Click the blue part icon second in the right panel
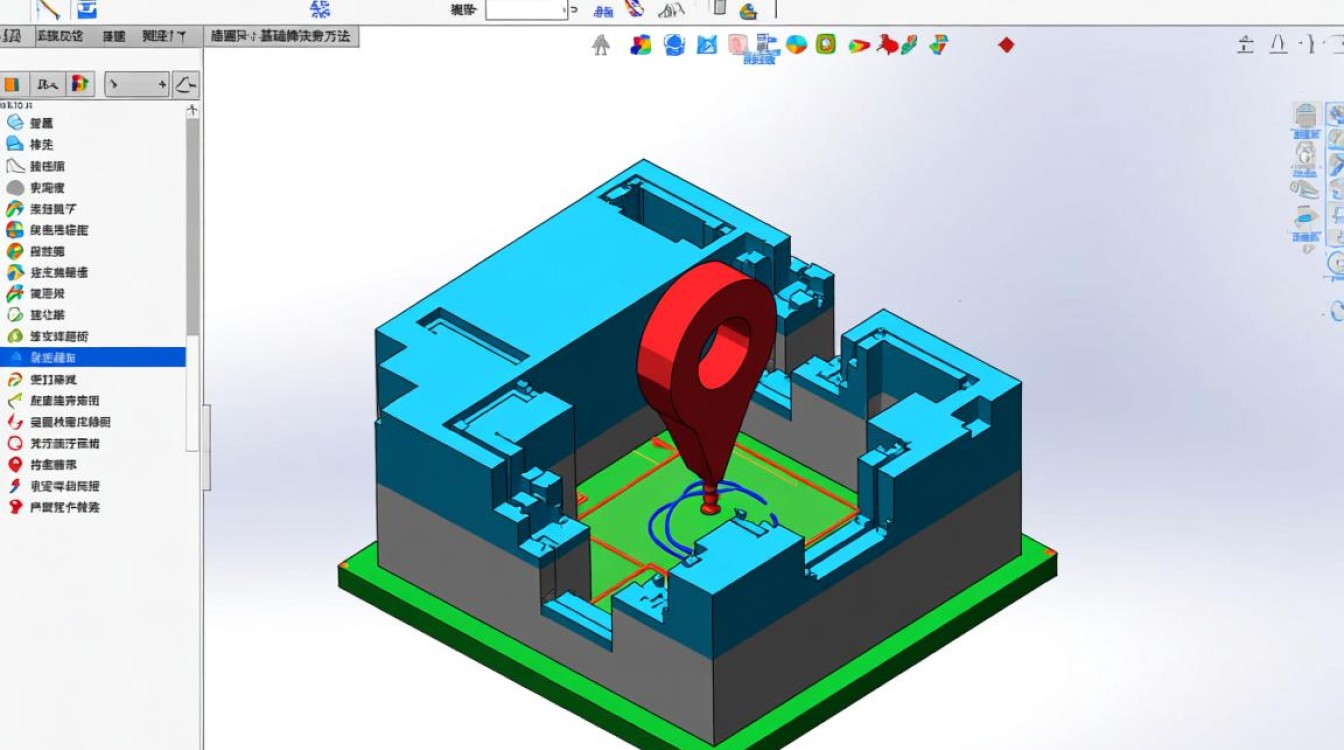 pyautogui.click(x=1307, y=152)
